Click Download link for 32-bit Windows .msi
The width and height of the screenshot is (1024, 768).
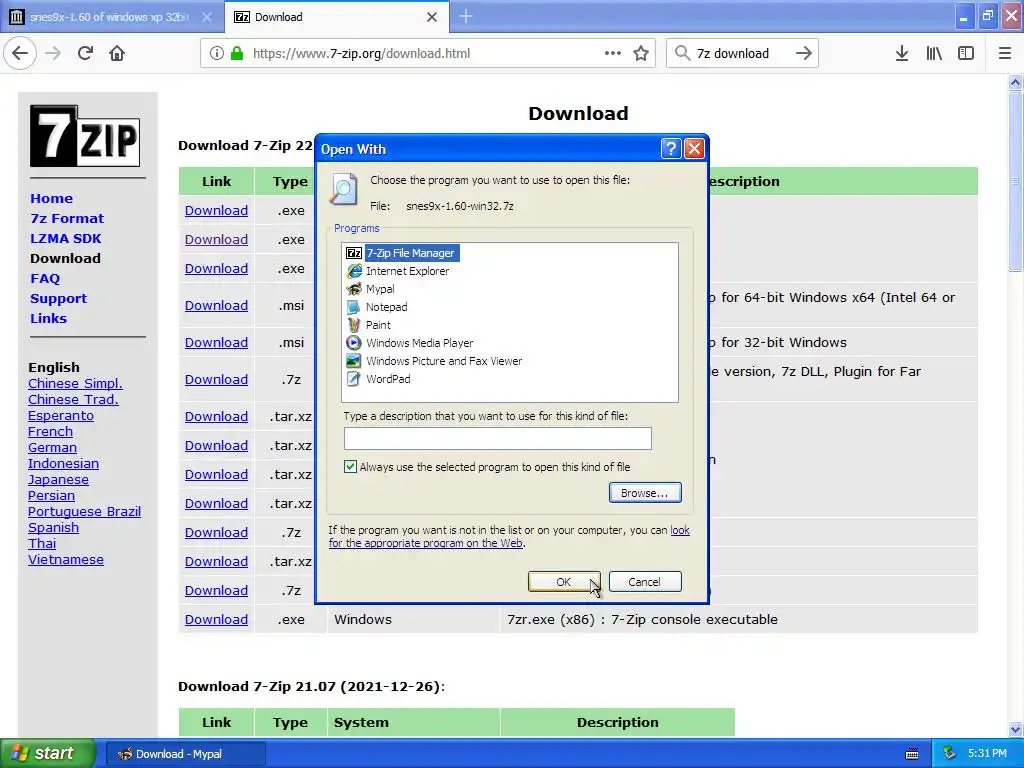pos(216,342)
